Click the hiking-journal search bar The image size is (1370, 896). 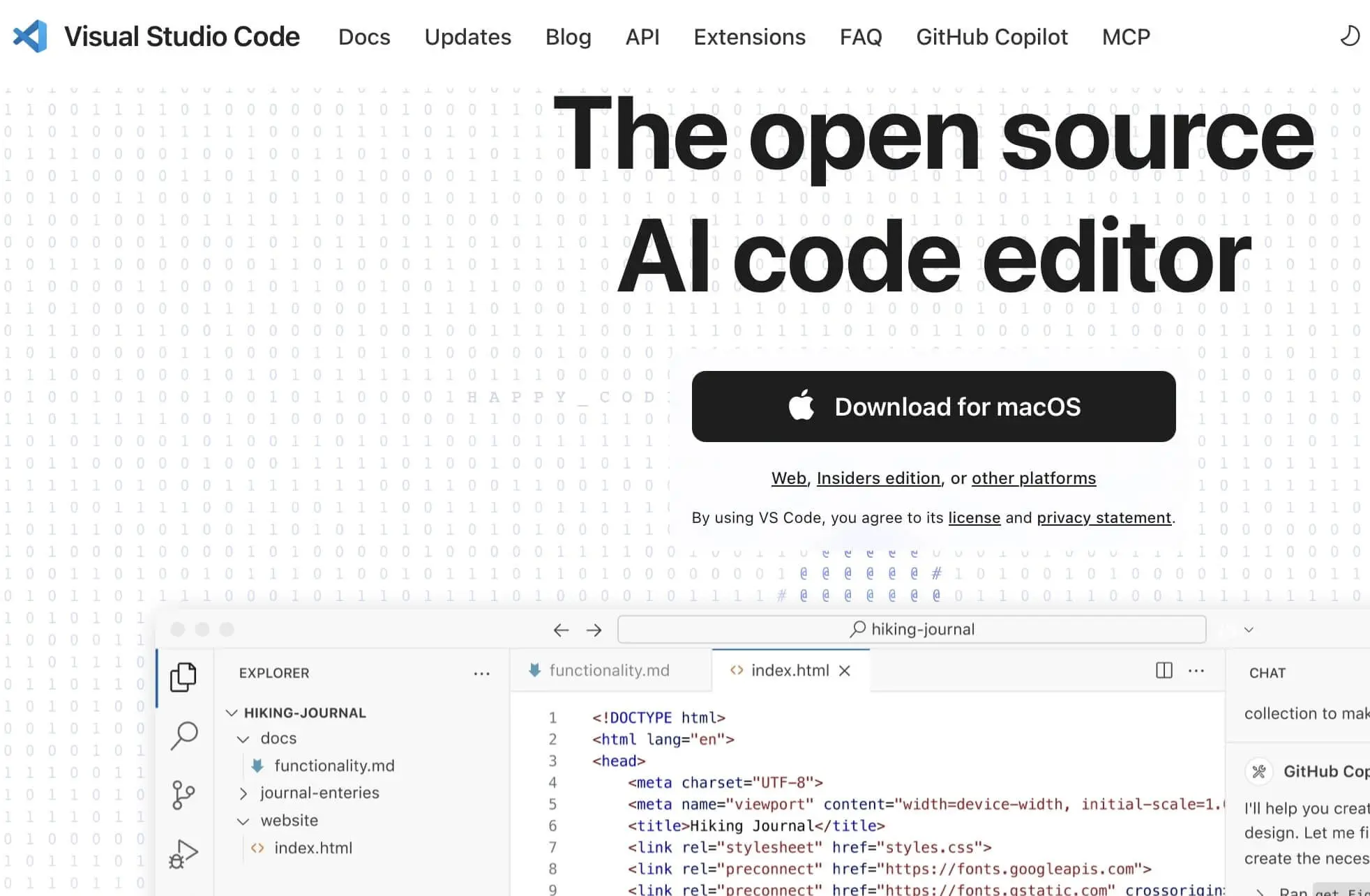coord(911,629)
